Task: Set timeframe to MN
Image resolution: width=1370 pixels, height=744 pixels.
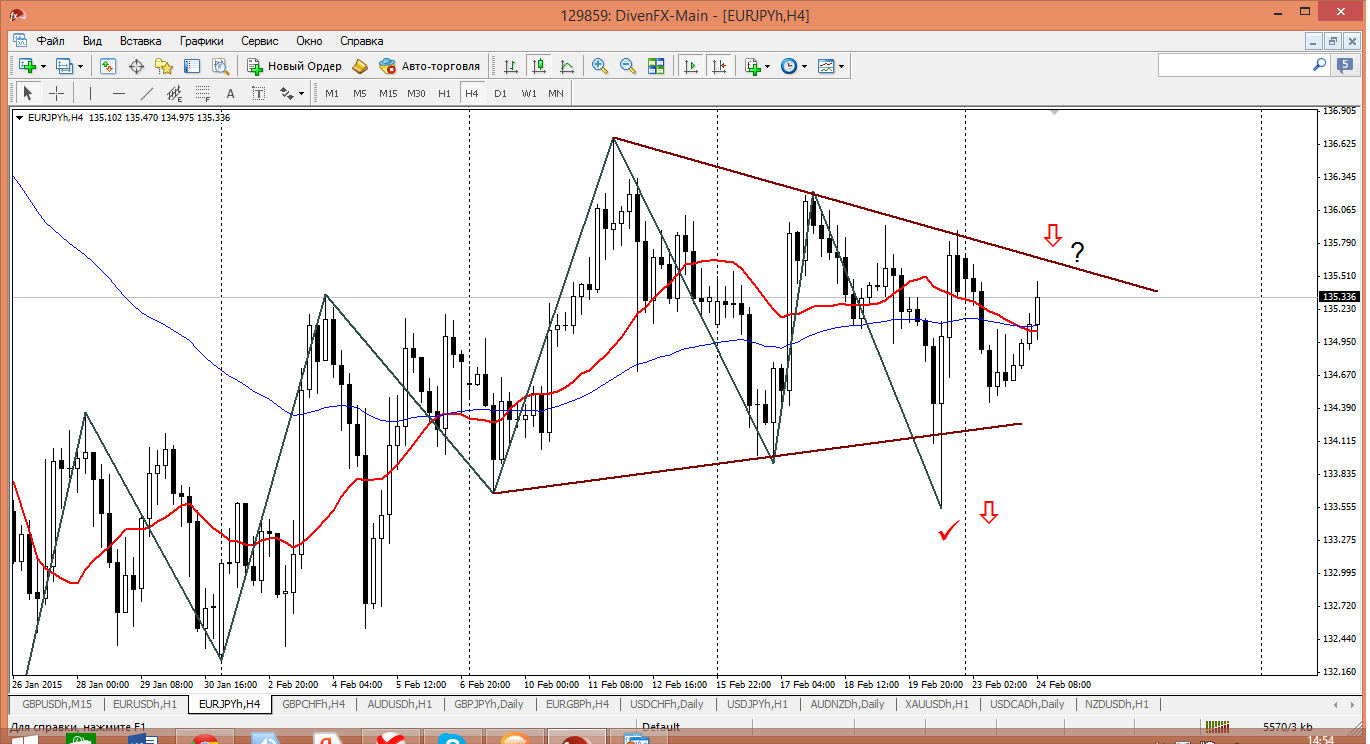Action: tap(556, 93)
